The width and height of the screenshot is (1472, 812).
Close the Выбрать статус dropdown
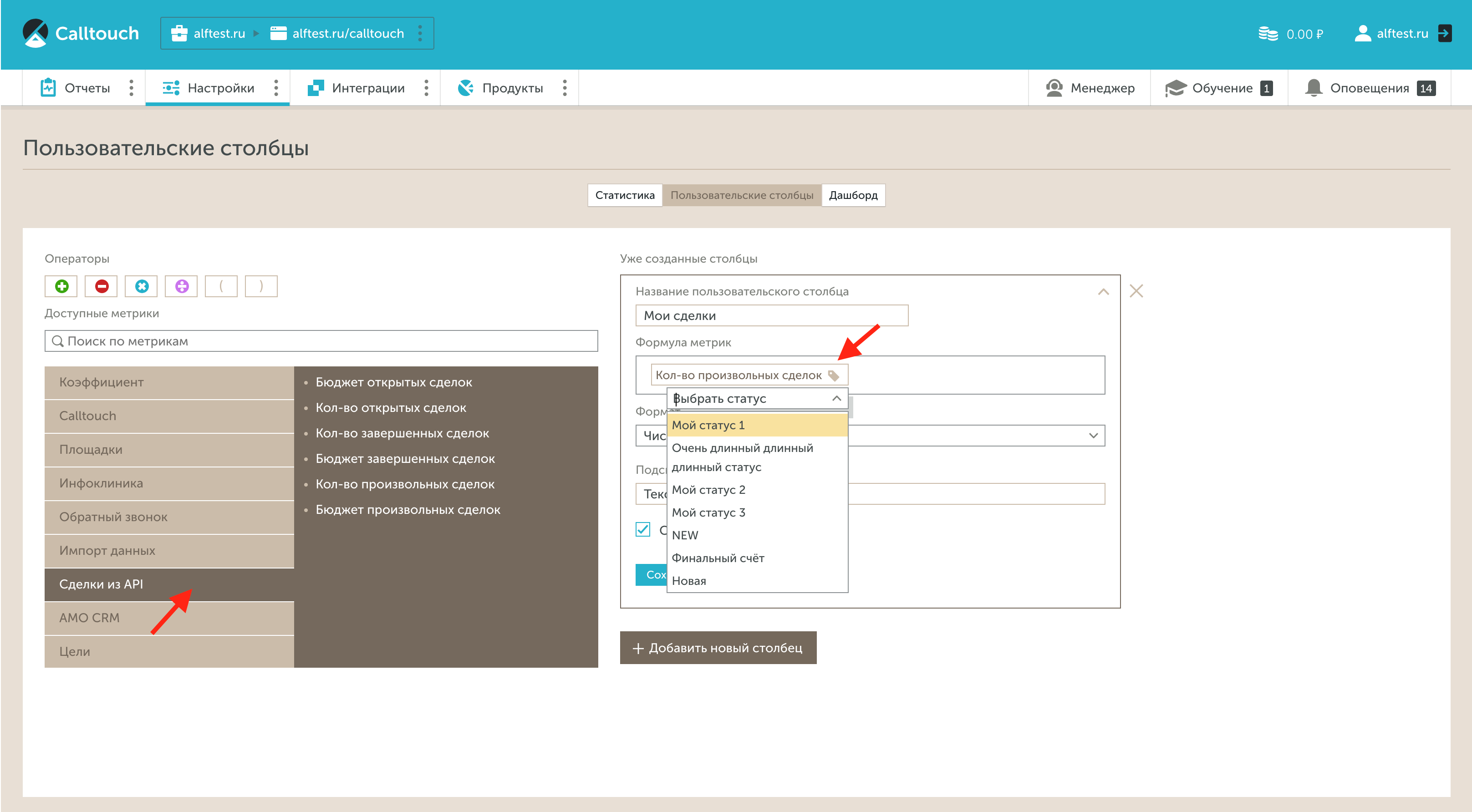pos(836,398)
